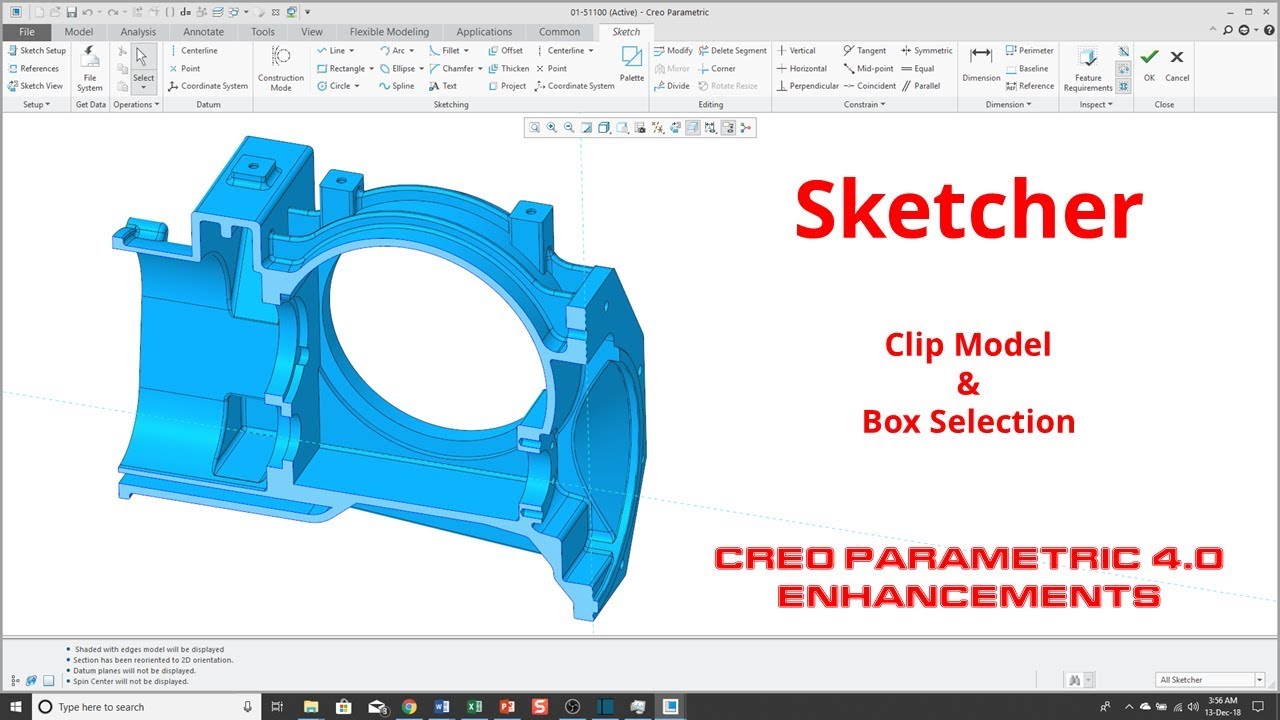This screenshot has height=720, width=1280.
Task: Click the Thicken tool
Action: pos(509,68)
